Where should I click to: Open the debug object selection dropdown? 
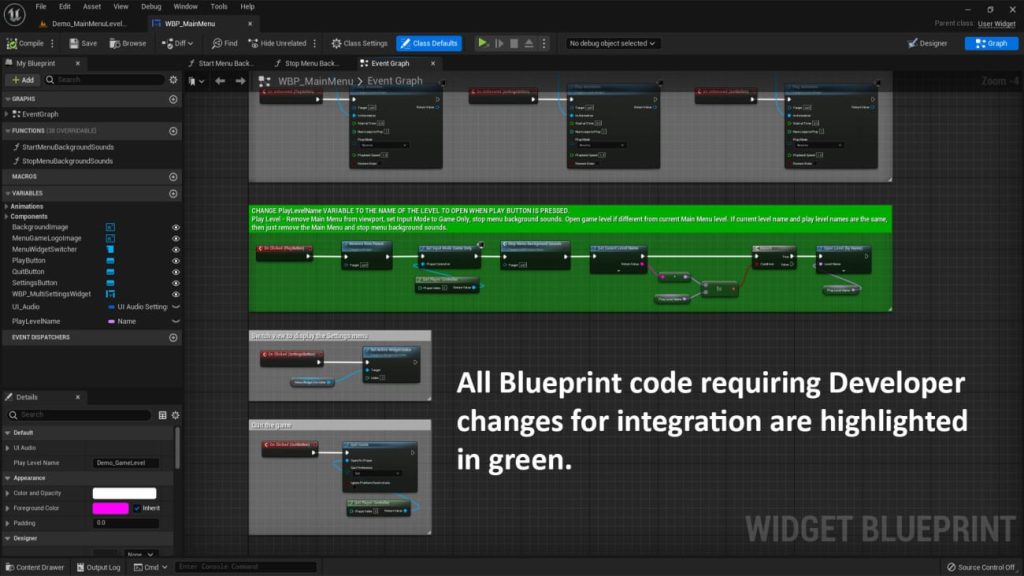pos(612,43)
